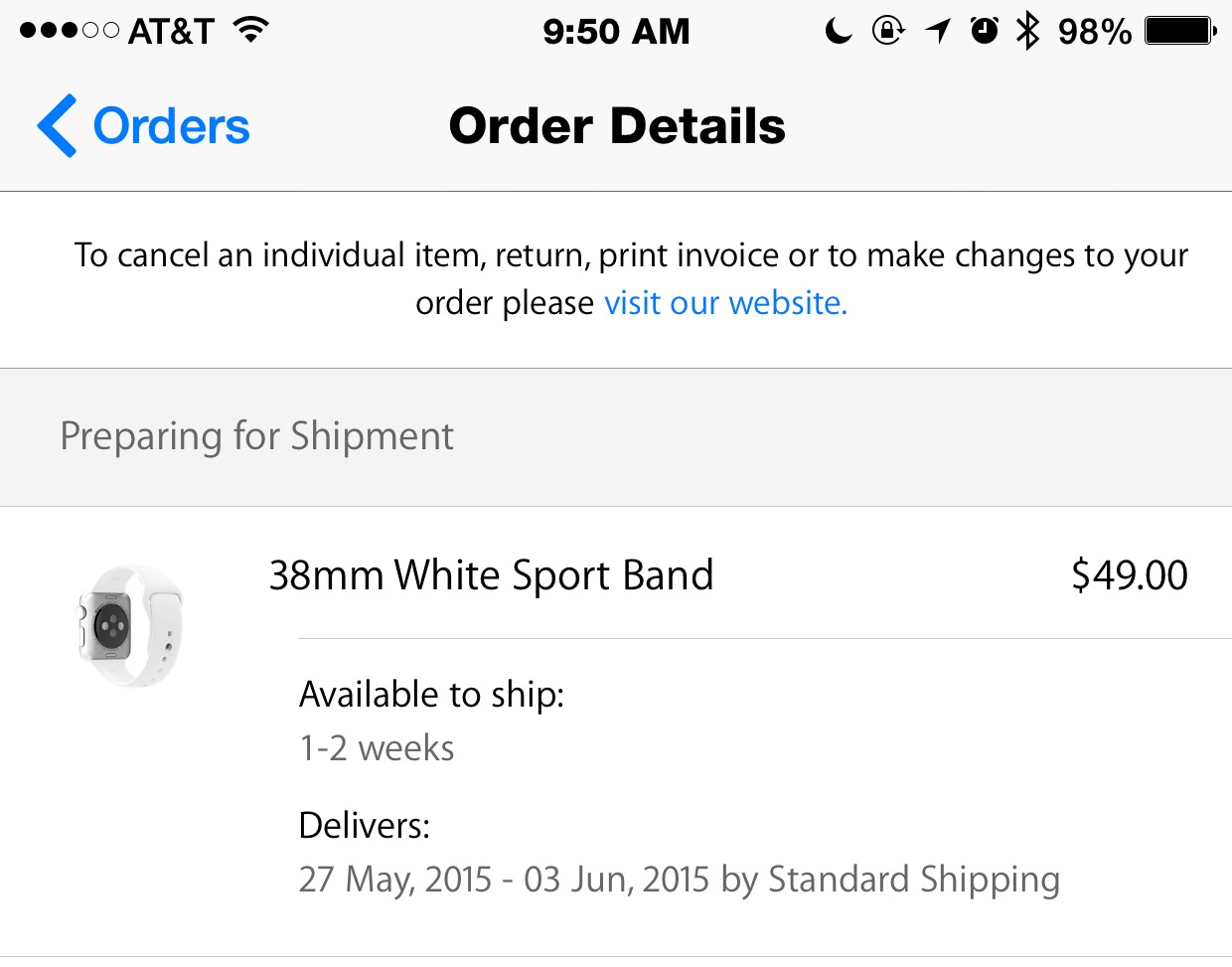Tap the Bluetooth status icon
1232x967 pixels.
pyautogui.click(x=1027, y=32)
